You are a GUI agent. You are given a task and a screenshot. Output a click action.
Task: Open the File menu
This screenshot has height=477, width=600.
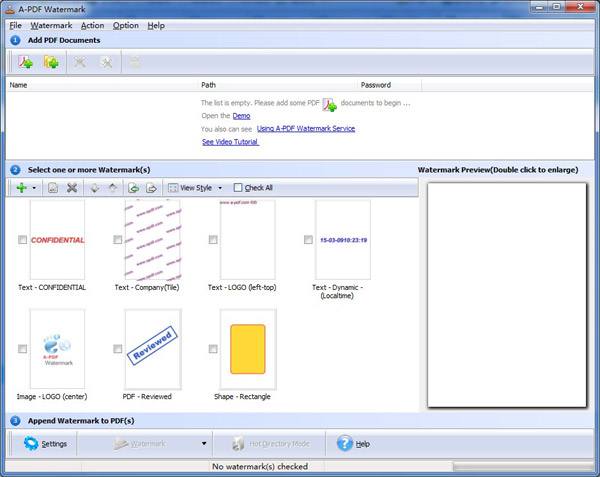[15, 26]
